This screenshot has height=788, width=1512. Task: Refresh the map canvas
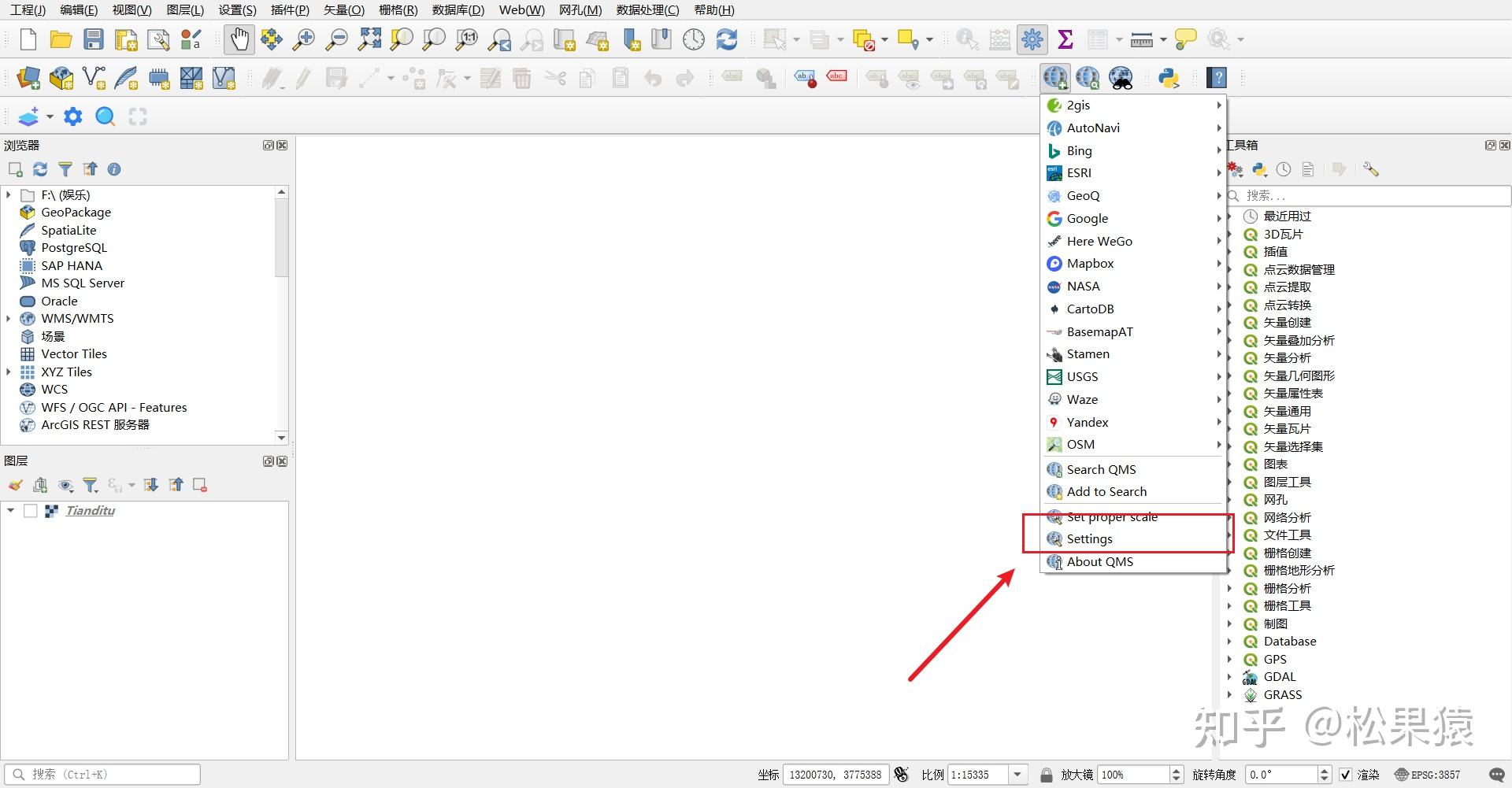[727, 39]
